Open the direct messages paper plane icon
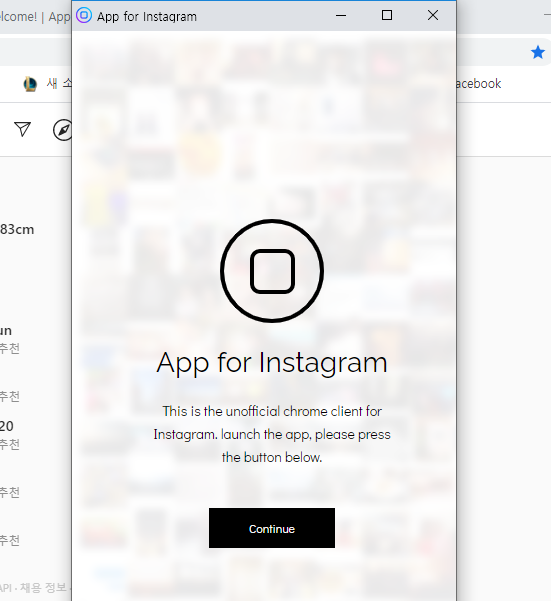 tap(22, 129)
